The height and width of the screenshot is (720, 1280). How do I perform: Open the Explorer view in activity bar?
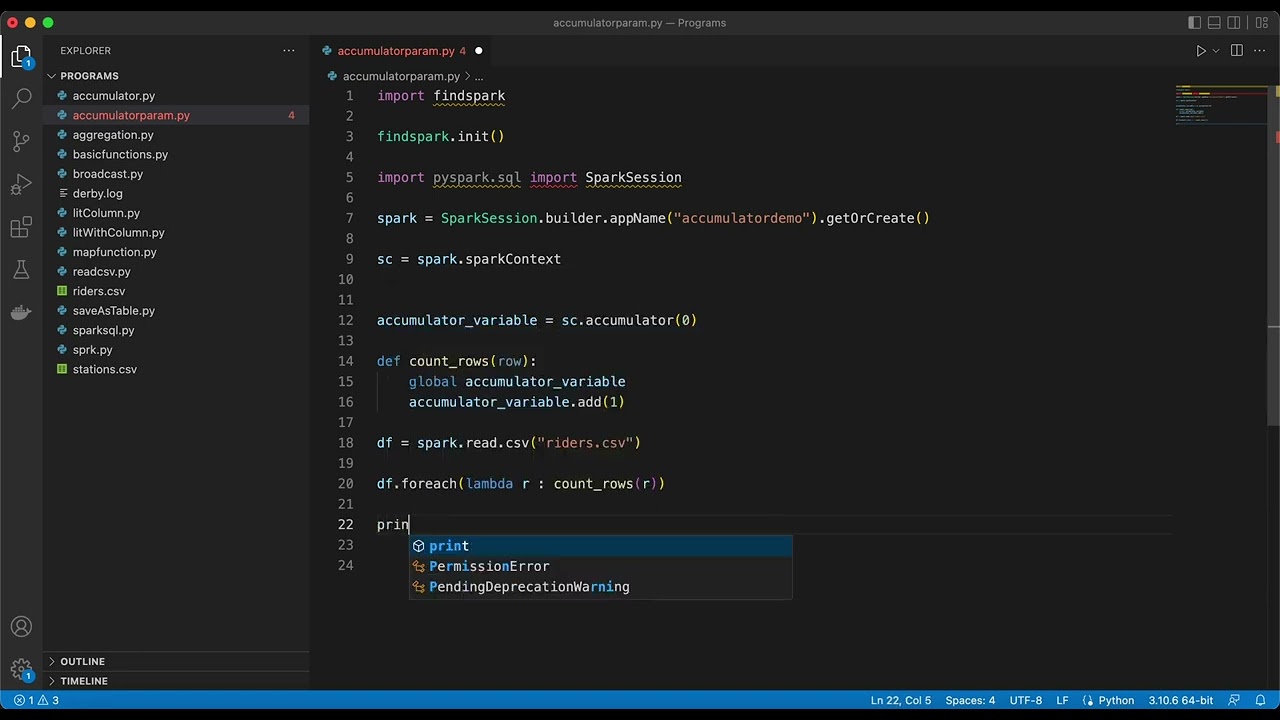[22, 57]
